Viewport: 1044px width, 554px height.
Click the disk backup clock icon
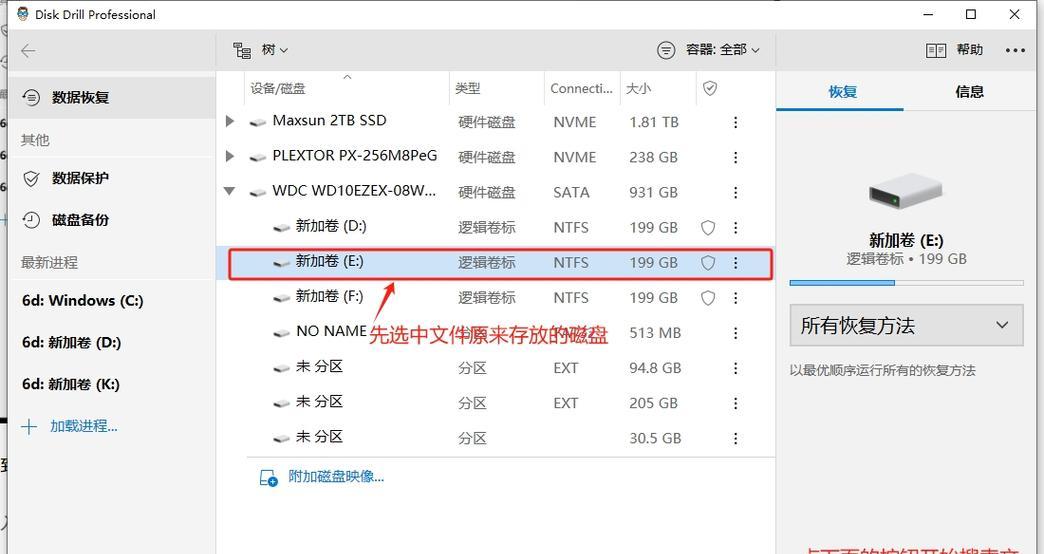pos(31,220)
